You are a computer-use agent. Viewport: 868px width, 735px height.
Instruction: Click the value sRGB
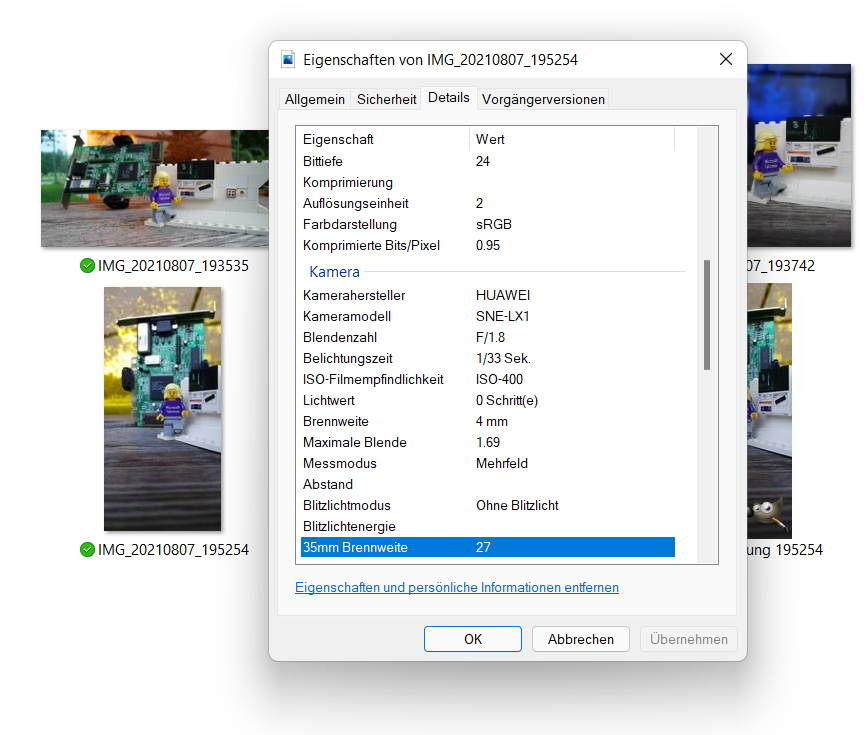pyautogui.click(x=494, y=224)
